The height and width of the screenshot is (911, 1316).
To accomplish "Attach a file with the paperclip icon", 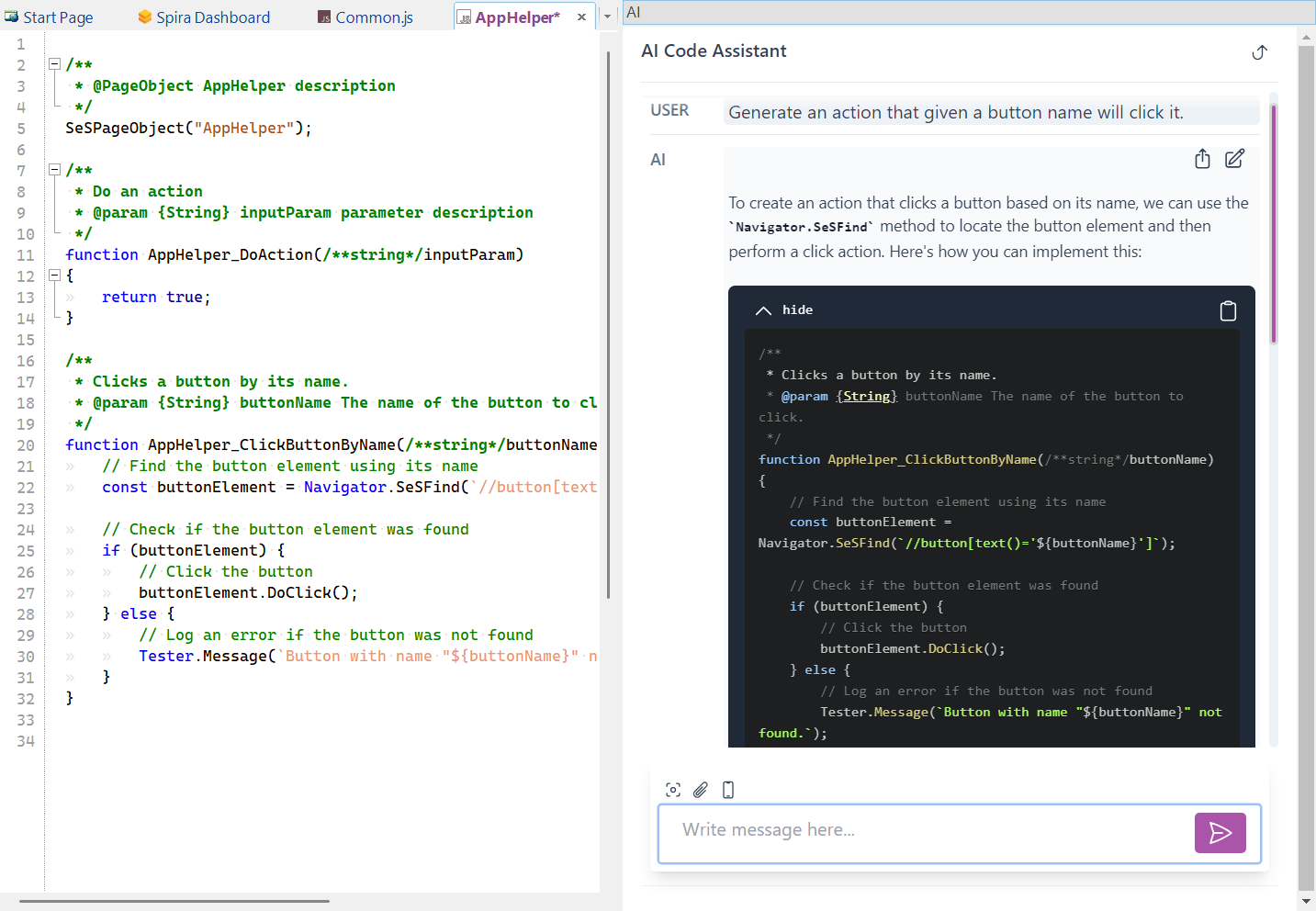I will [x=701, y=790].
